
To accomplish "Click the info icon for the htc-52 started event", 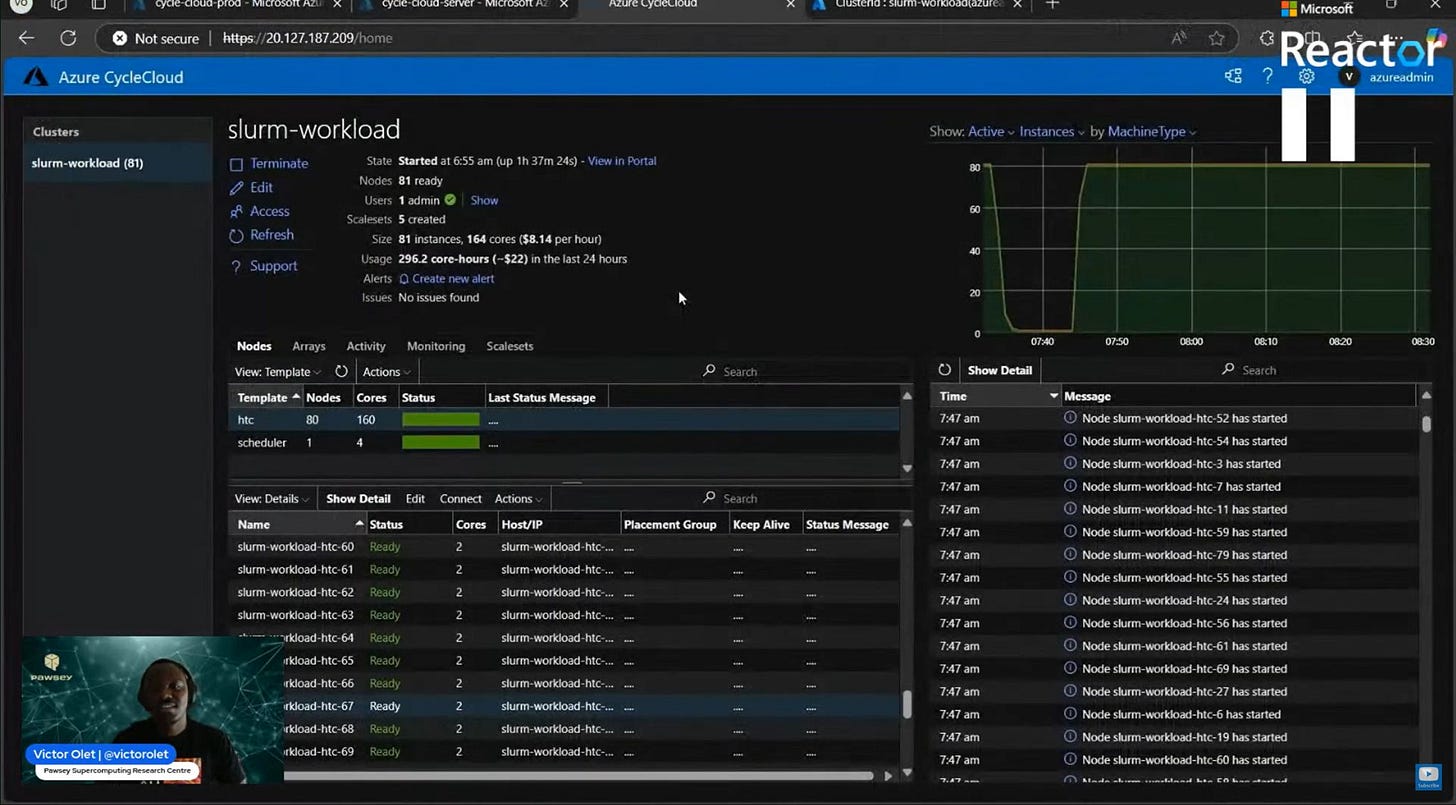I will coord(1070,418).
